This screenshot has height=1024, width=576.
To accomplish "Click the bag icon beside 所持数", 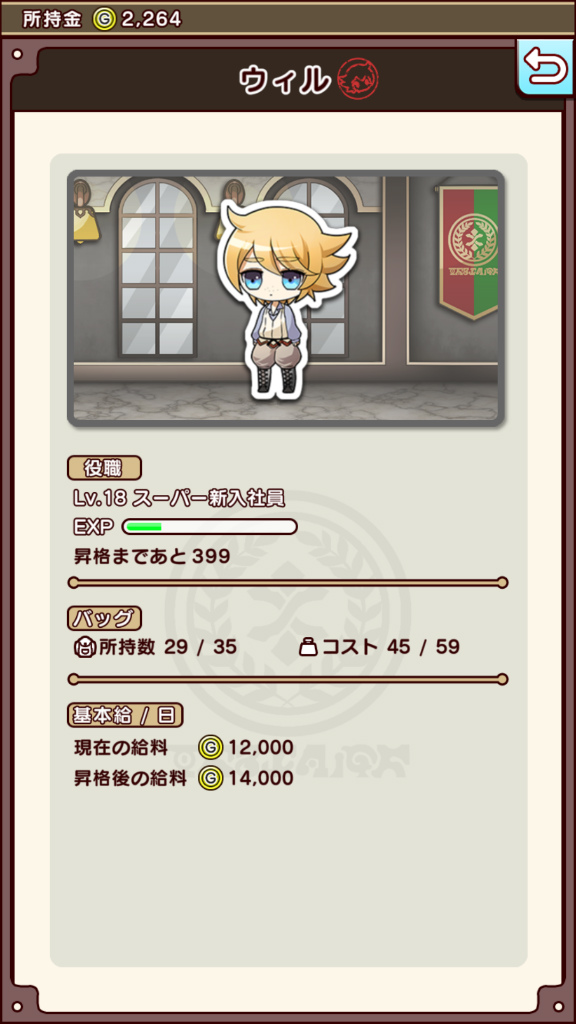I will [x=85, y=647].
